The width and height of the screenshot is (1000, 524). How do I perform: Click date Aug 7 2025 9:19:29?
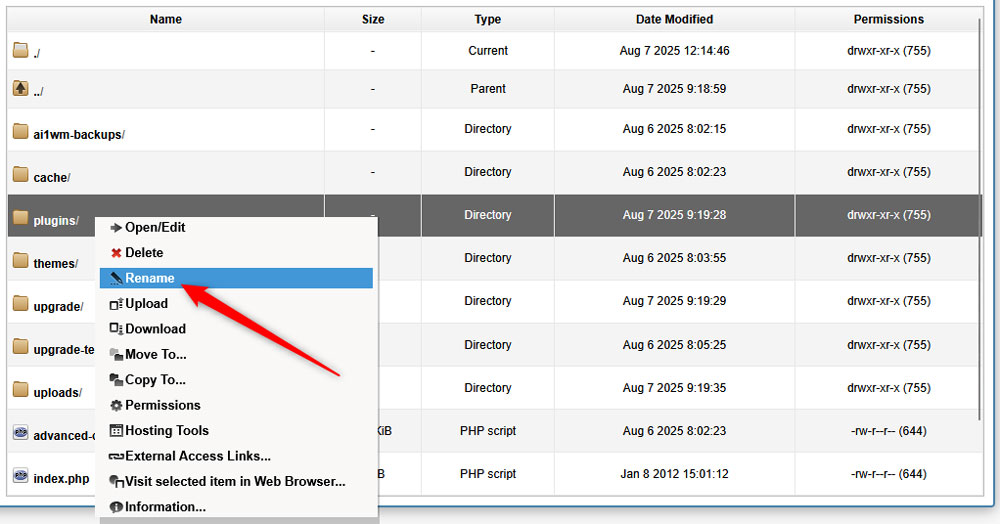point(674,300)
